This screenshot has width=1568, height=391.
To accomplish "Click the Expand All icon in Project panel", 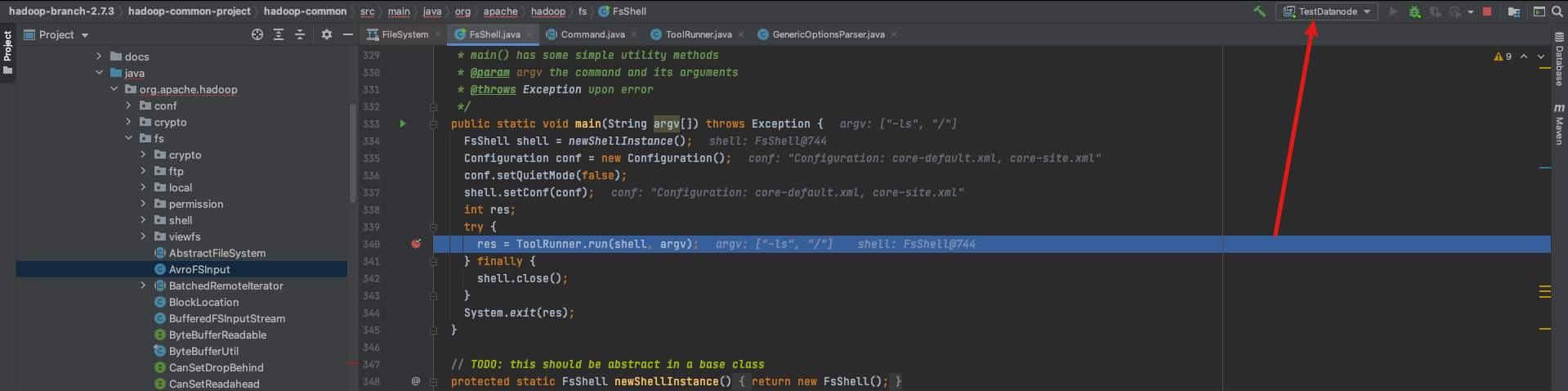I will click(x=279, y=34).
